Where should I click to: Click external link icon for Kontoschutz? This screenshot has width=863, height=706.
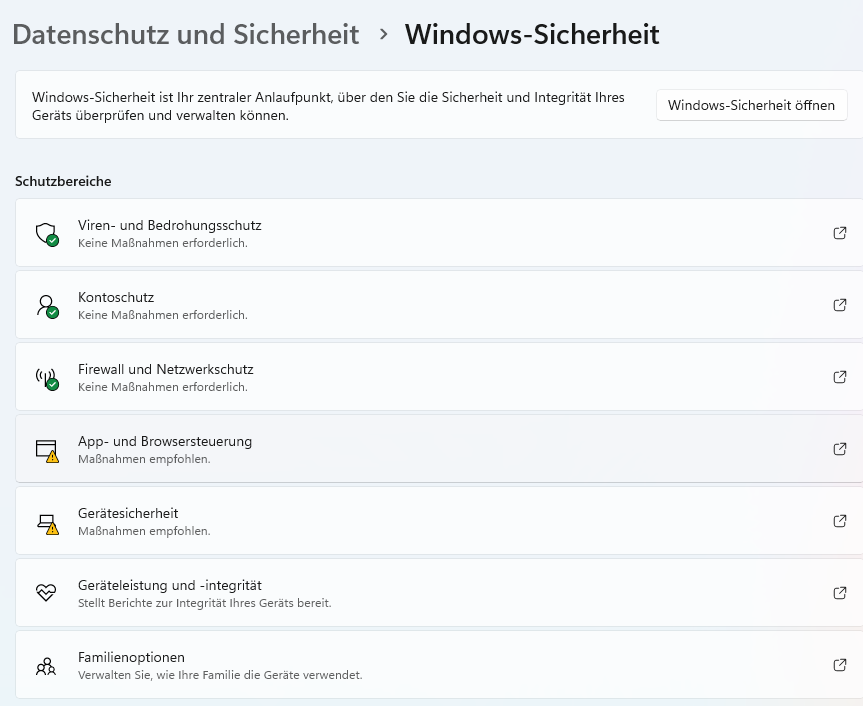click(x=840, y=305)
